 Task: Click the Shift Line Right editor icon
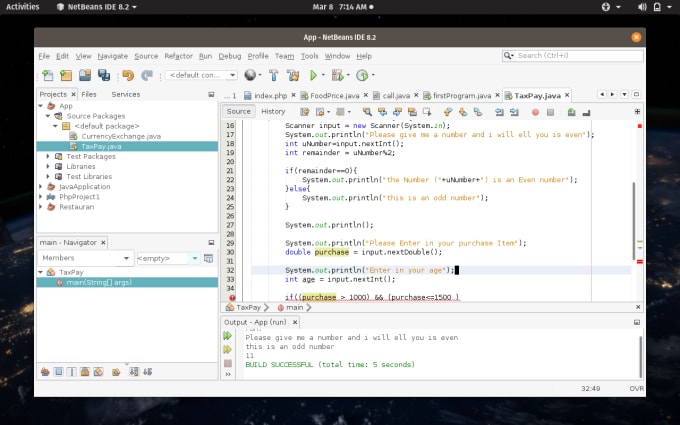[x=514, y=112]
